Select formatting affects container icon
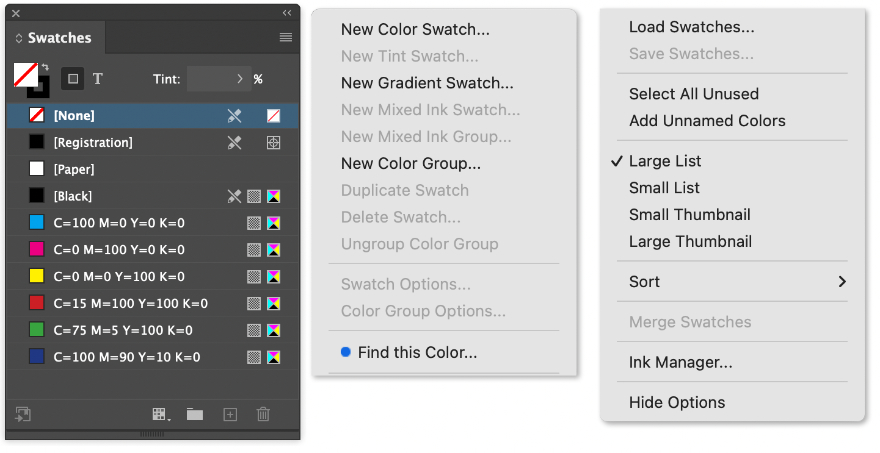This screenshot has height=453, width=880. [72, 79]
